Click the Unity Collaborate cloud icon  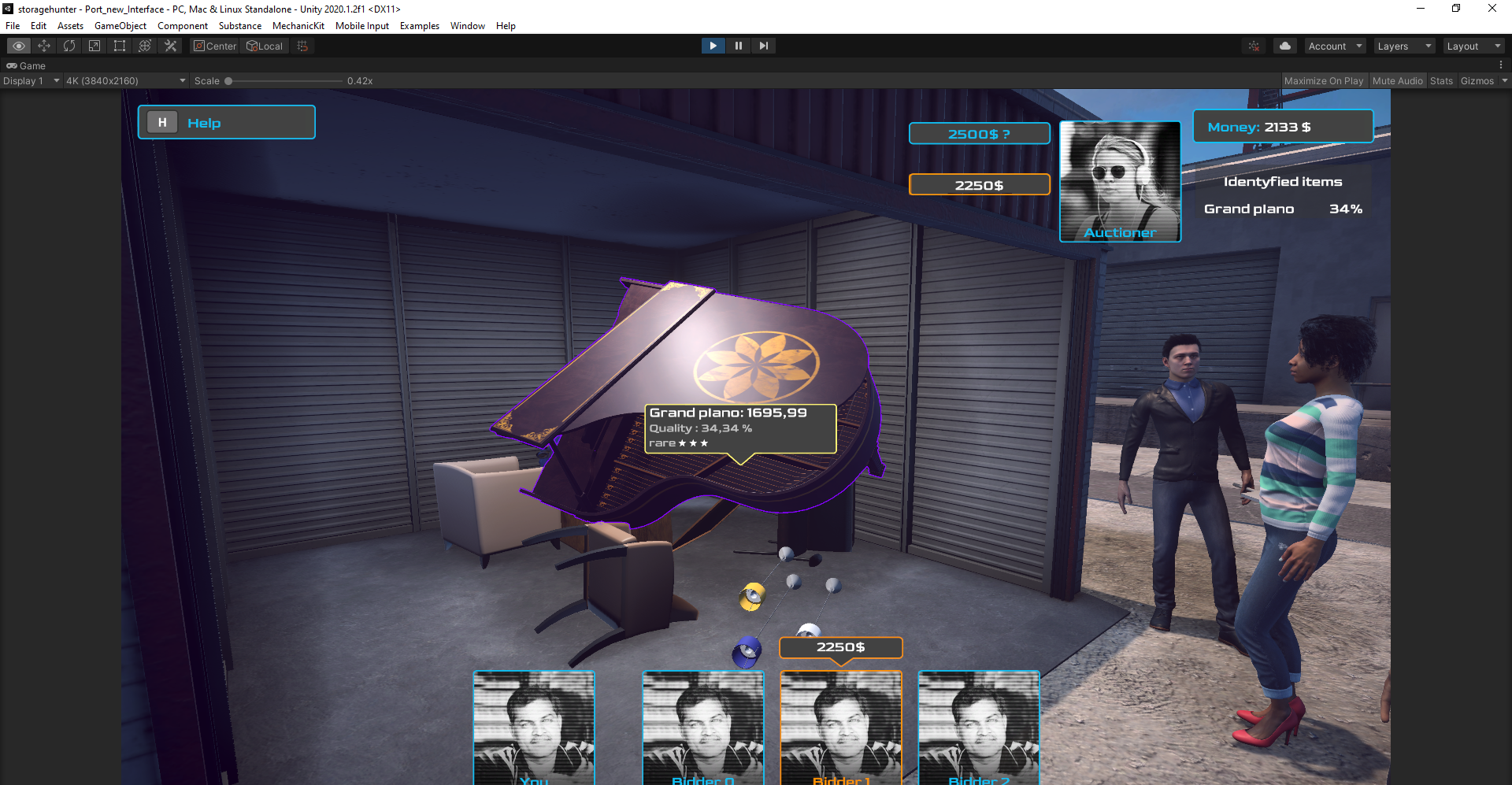1285,46
